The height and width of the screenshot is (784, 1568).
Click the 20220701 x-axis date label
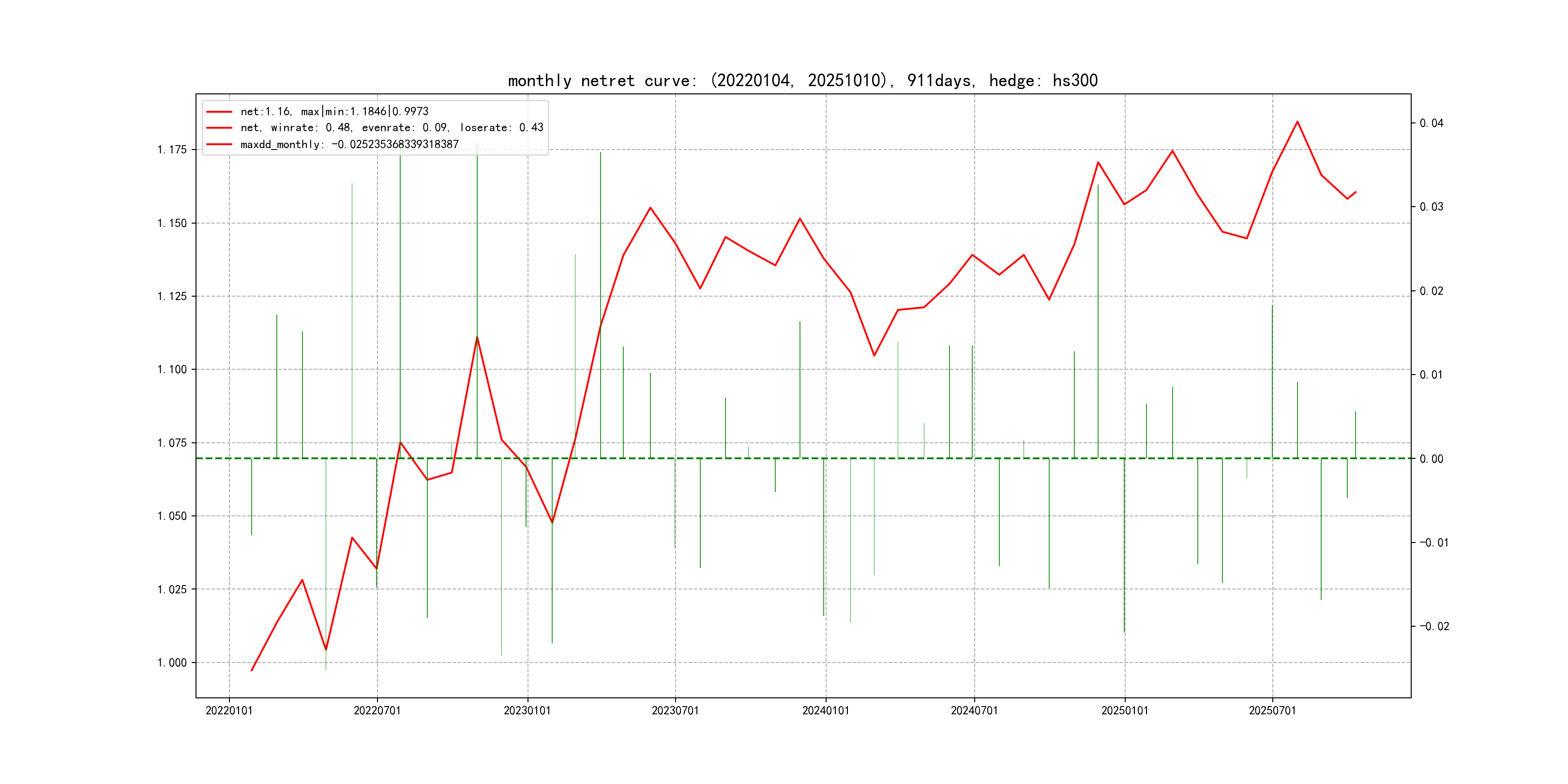[x=377, y=710]
